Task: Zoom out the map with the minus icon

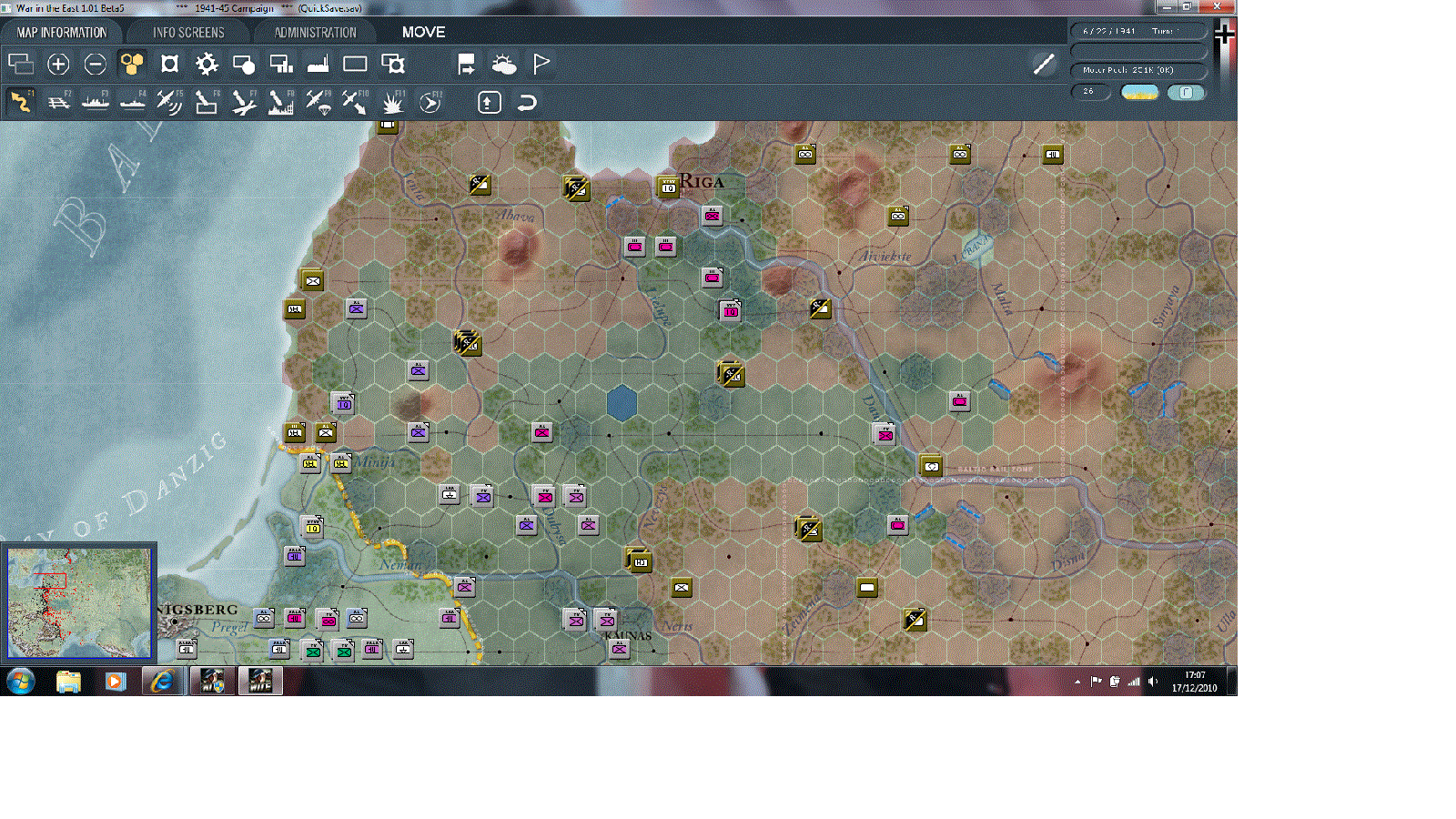Action: [x=96, y=64]
